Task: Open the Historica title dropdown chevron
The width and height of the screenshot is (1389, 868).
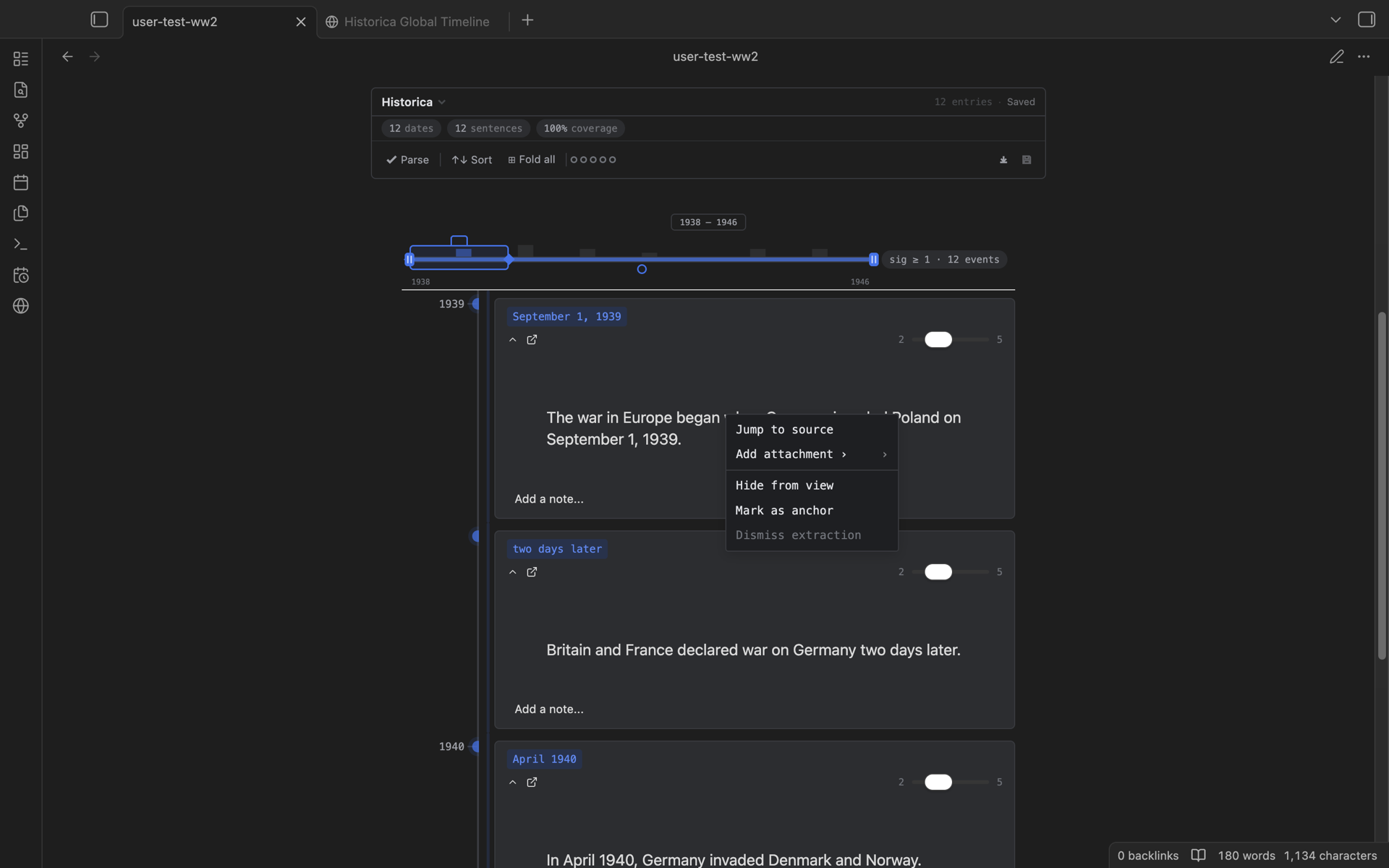Action: 442,102
